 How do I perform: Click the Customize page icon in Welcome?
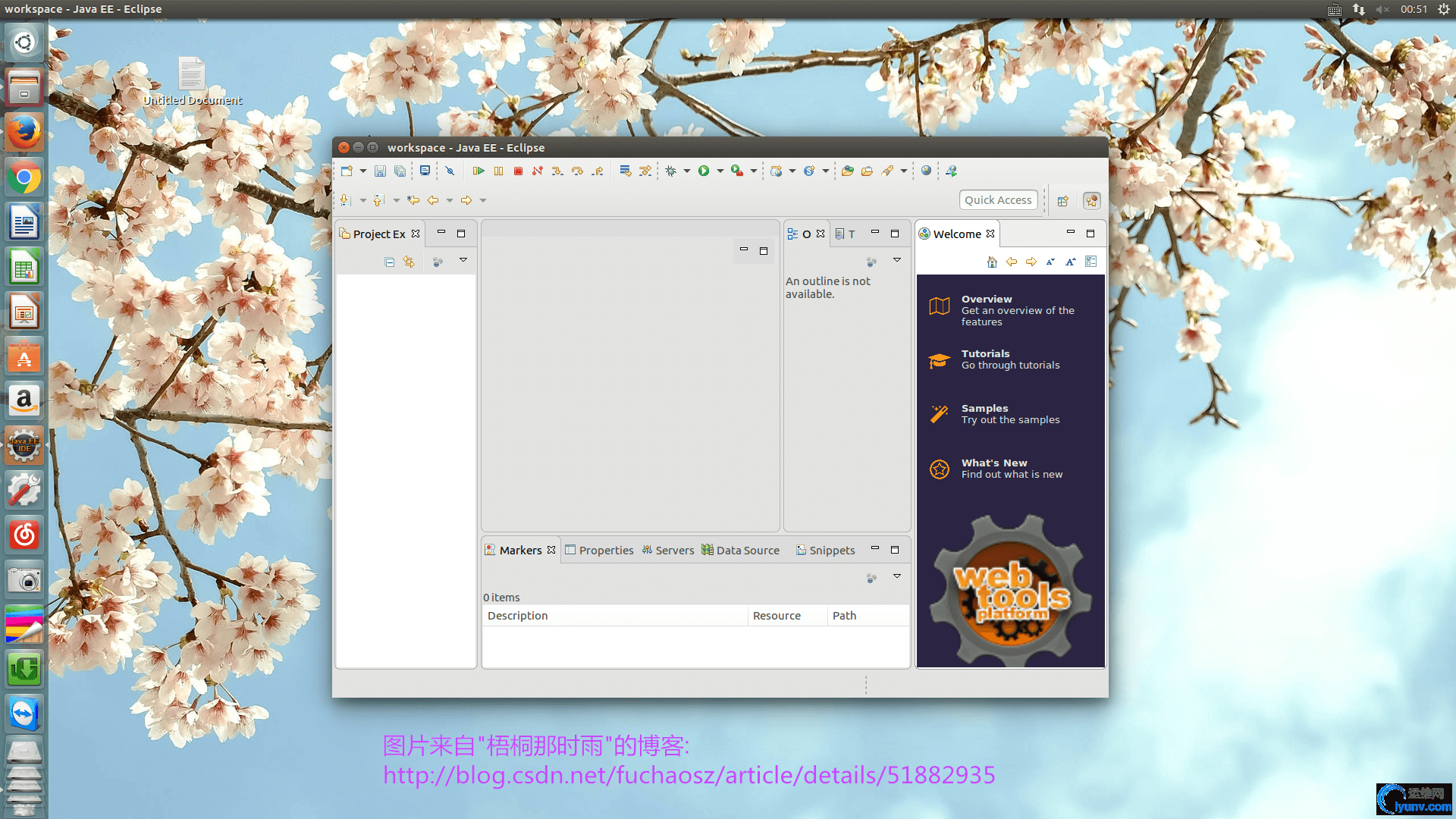coord(1091,262)
